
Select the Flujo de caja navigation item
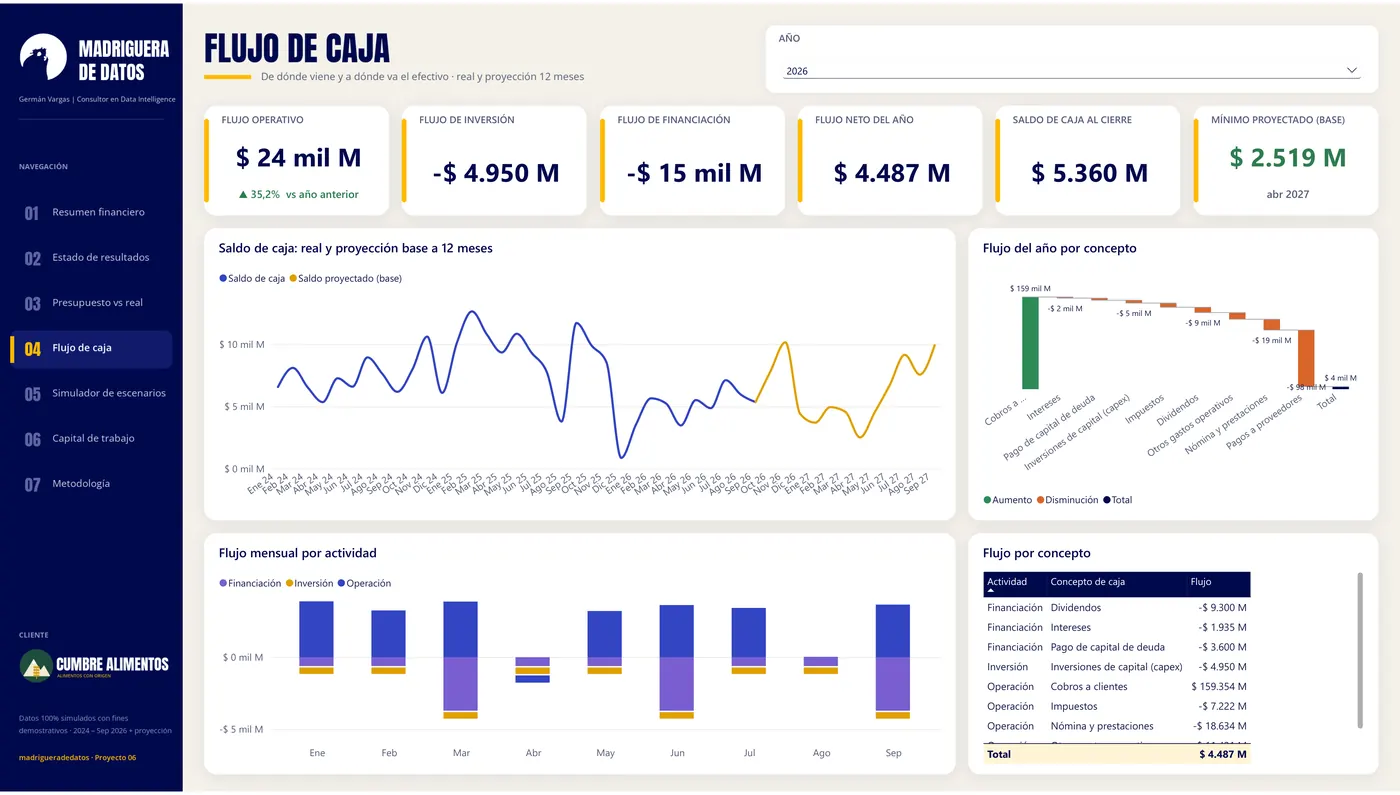point(91,348)
